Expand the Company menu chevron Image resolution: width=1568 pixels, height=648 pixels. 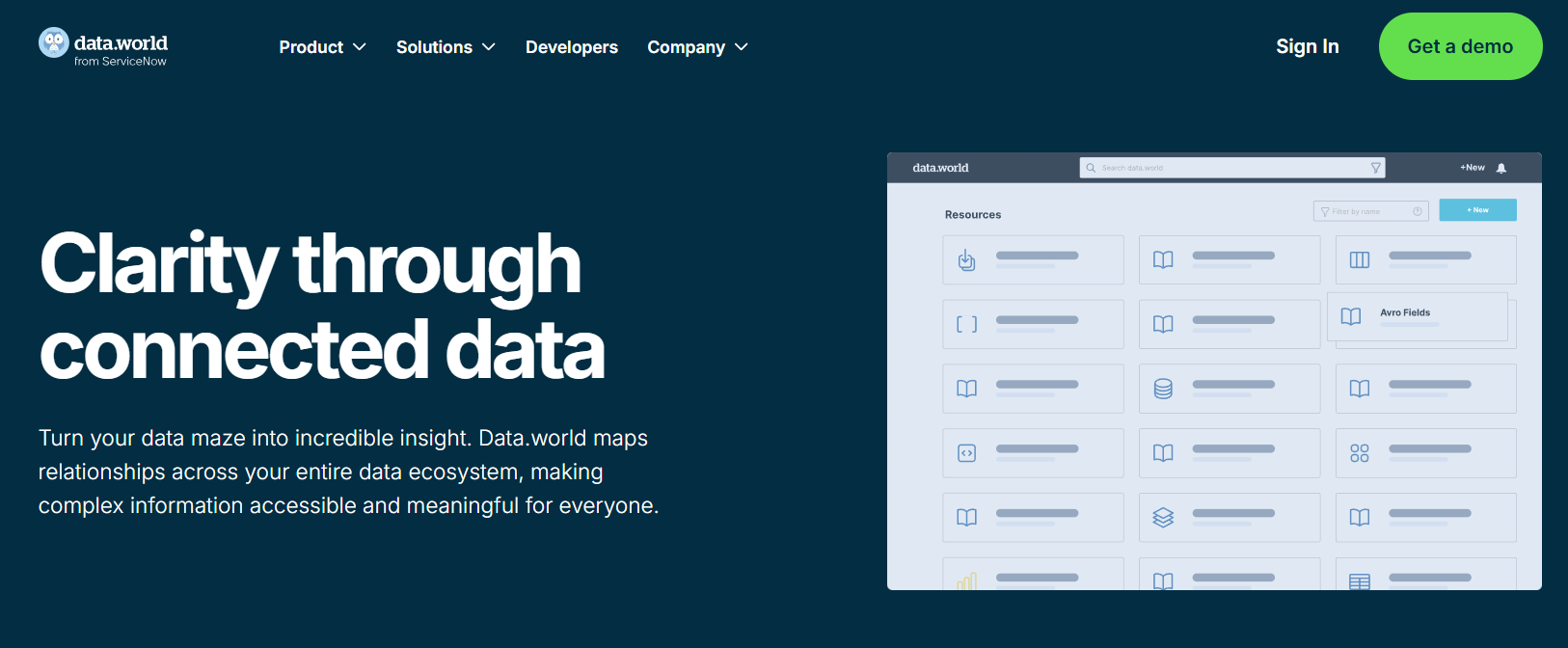click(742, 47)
